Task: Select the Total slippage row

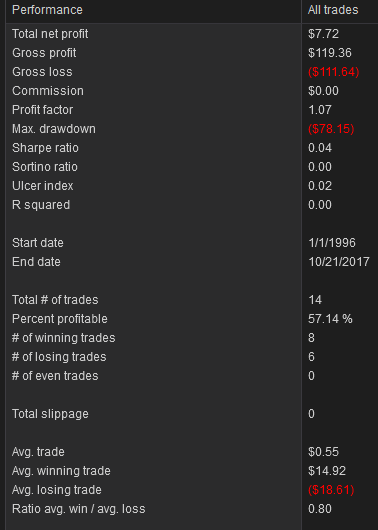Action: point(192,414)
